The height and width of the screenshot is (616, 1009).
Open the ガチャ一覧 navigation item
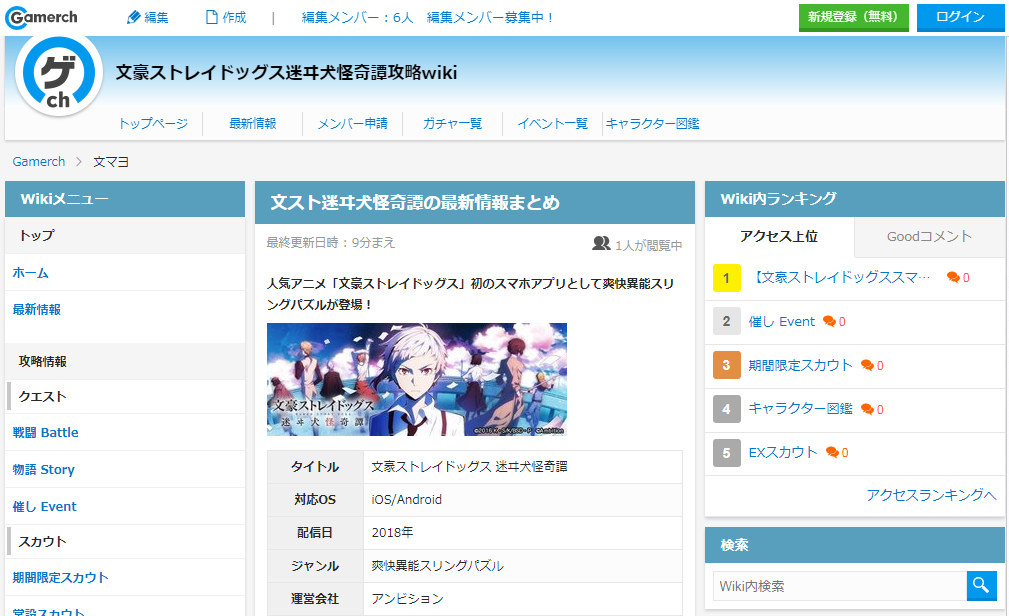click(452, 124)
